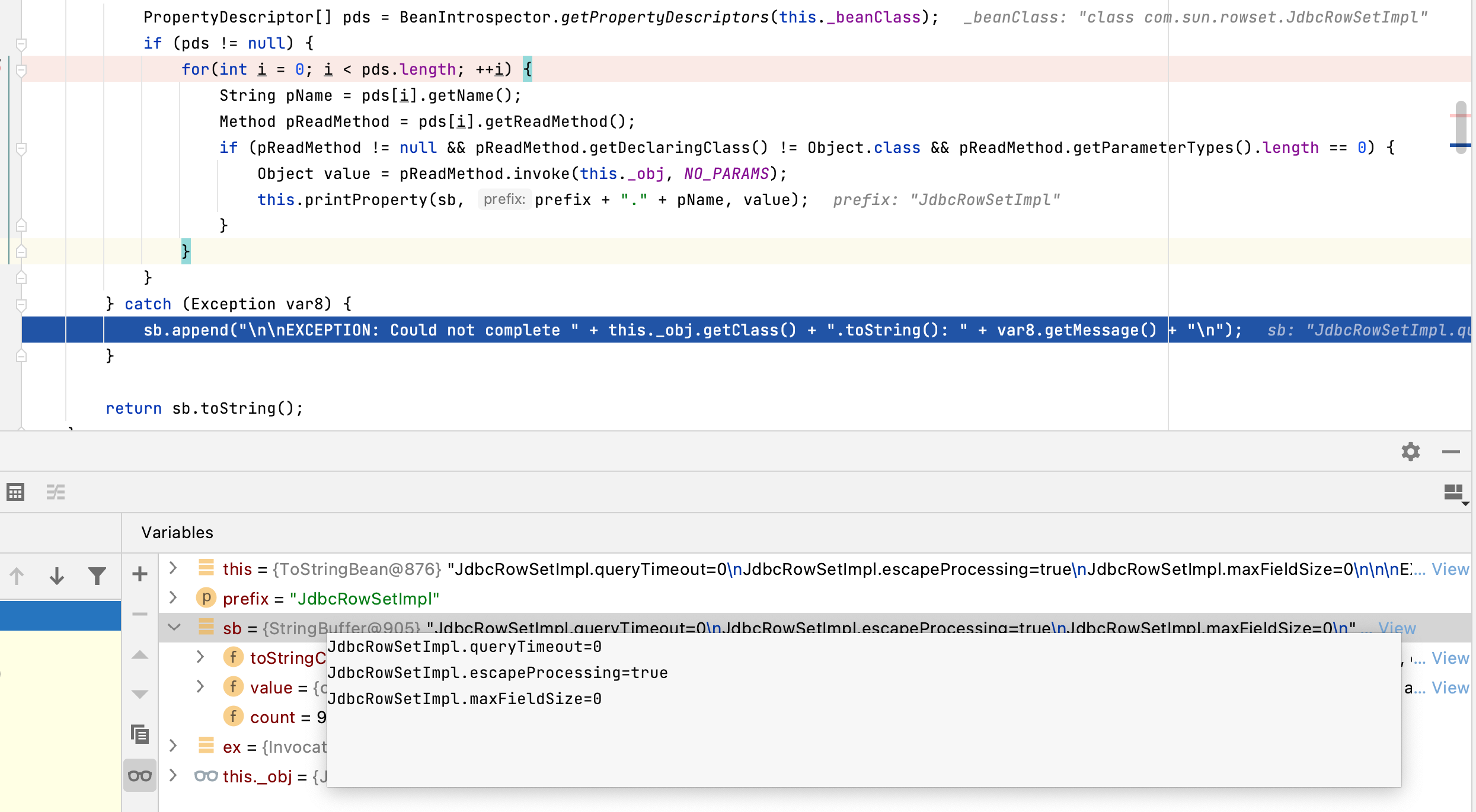This screenshot has height=812, width=1476.
Task: Collapse the sb StringBuffer variable node
Action: (x=174, y=627)
